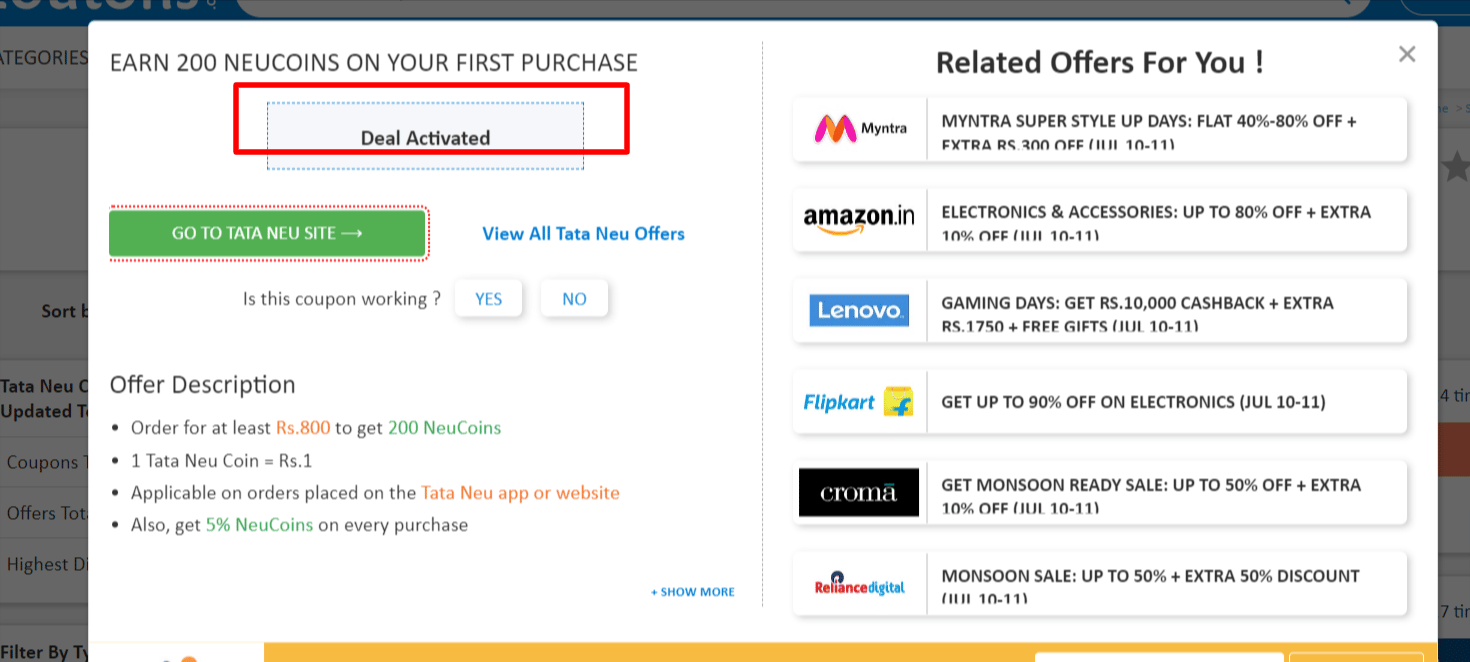This screenshot has width=1470, height=662.
Task: Click the Croma brand logo
Action: point(859,492)
